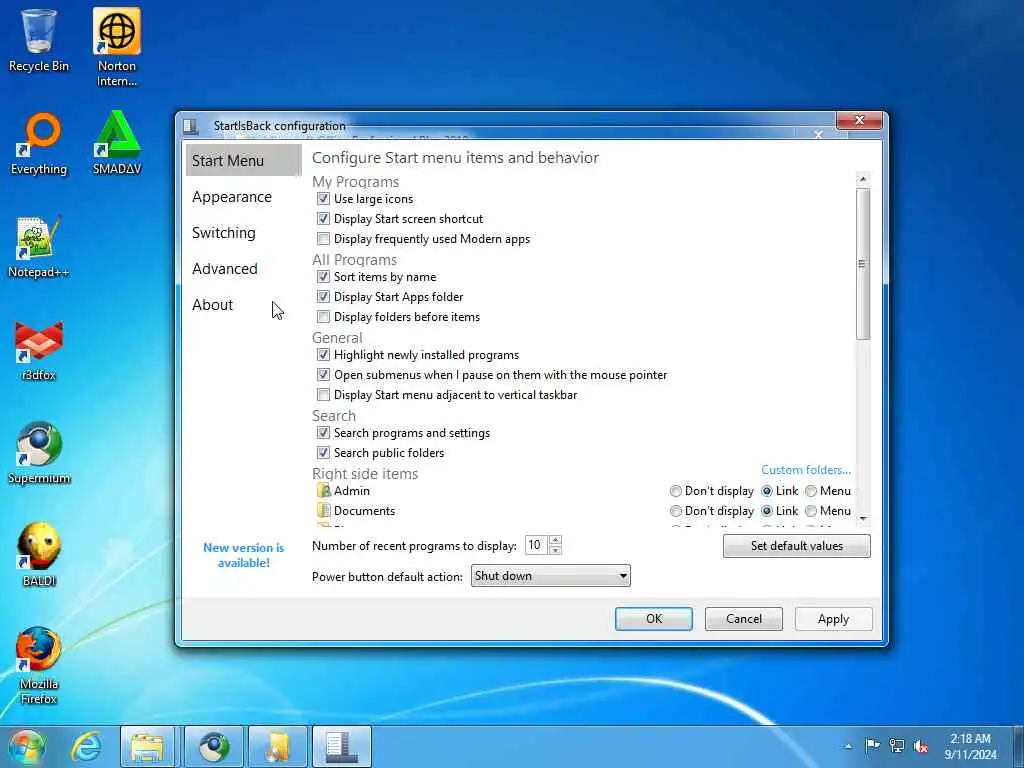Select Menu option for Documents
This screenshot has width=1024, height=768.
(x=811, y=511)
